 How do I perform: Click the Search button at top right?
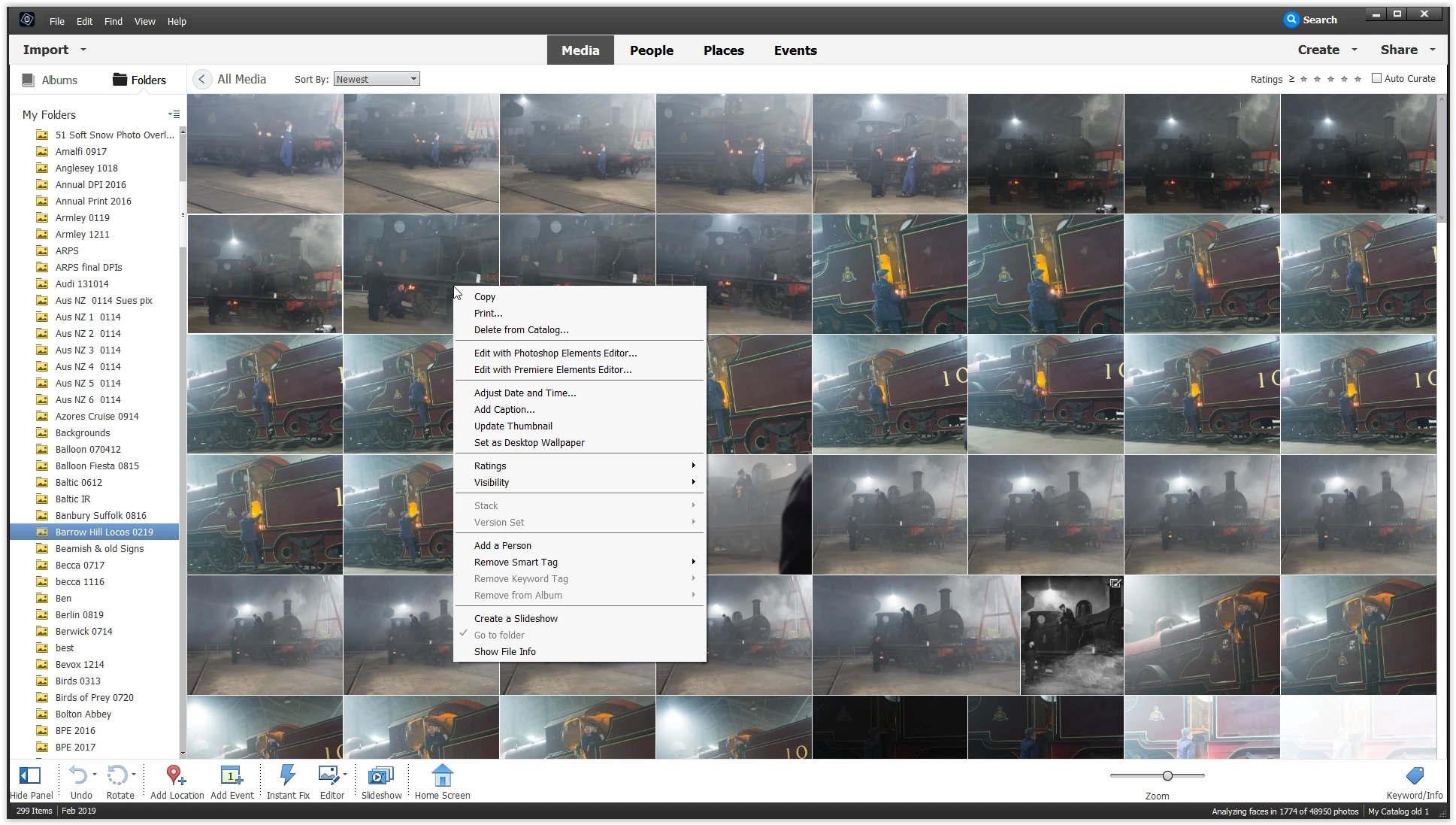1310,20
